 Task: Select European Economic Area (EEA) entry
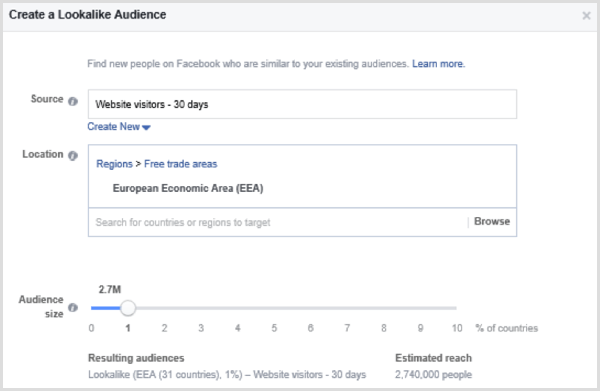point(188,188)
